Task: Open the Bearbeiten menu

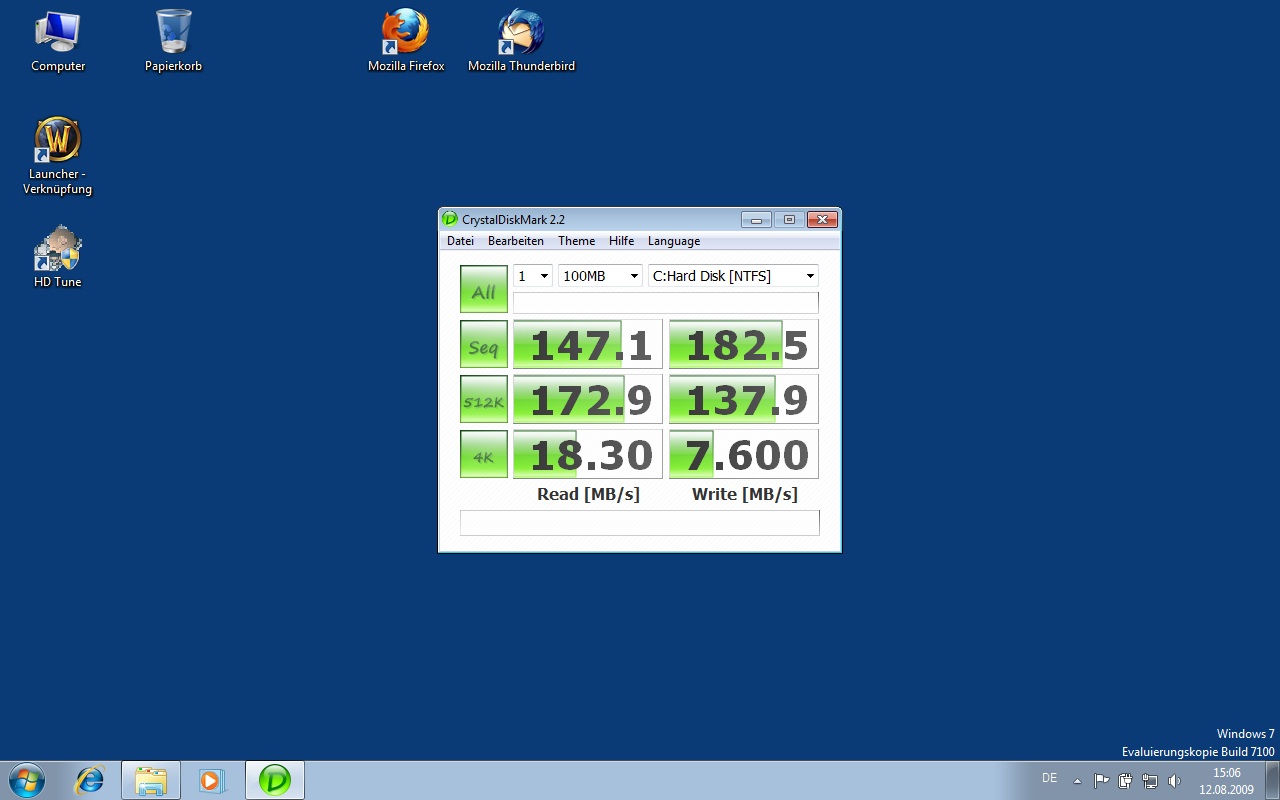Action: [x=516, y=241]
